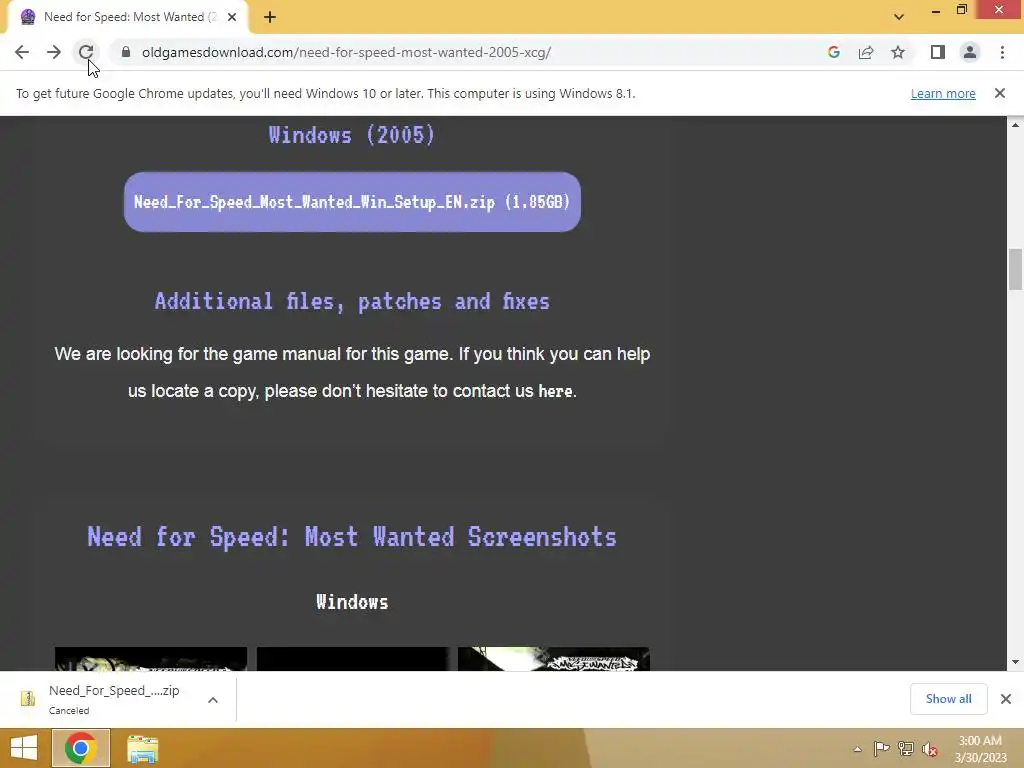Open Action Center flag icon

click(x=881, y=749)
